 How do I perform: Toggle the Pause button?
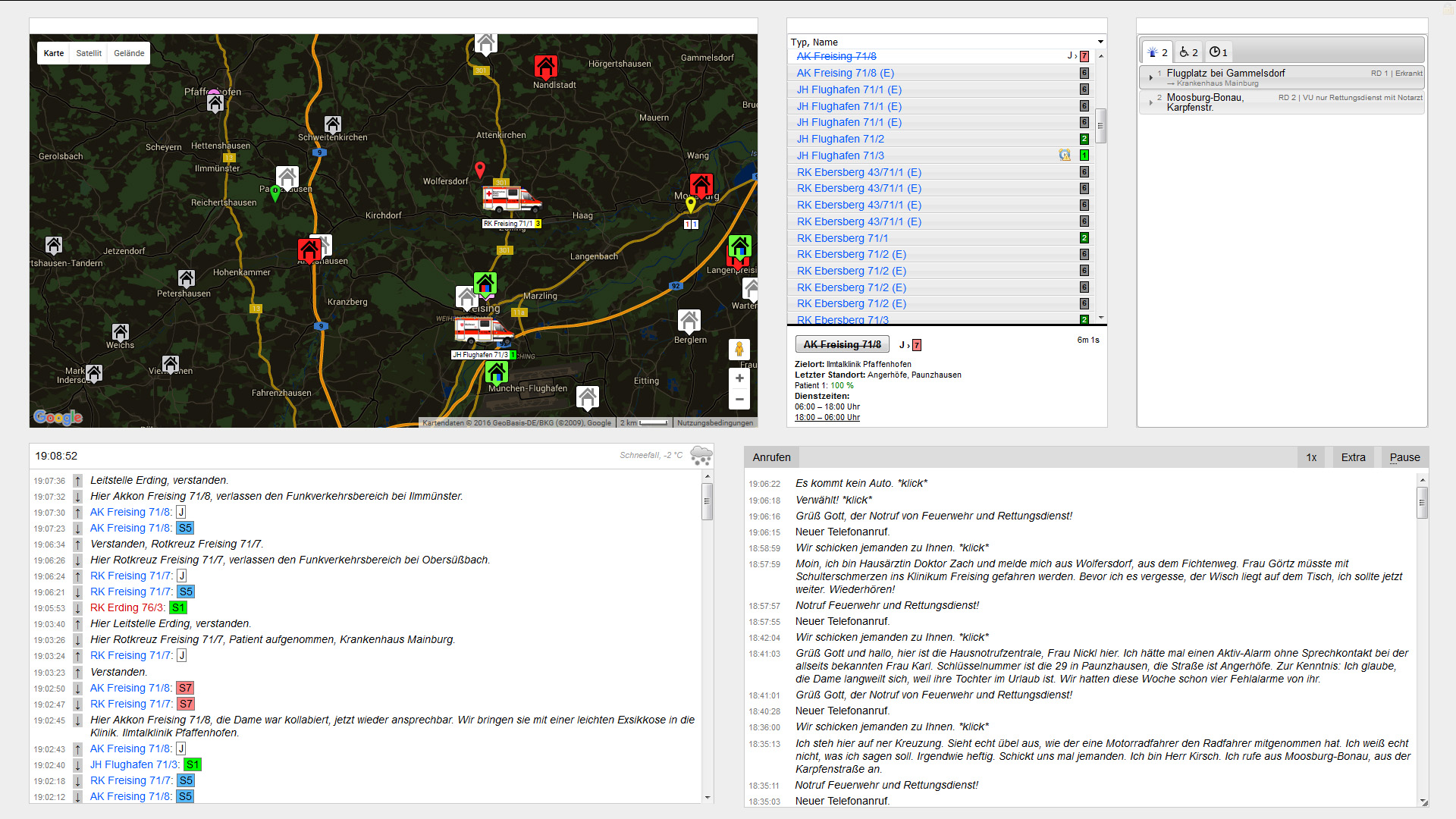1404,457
